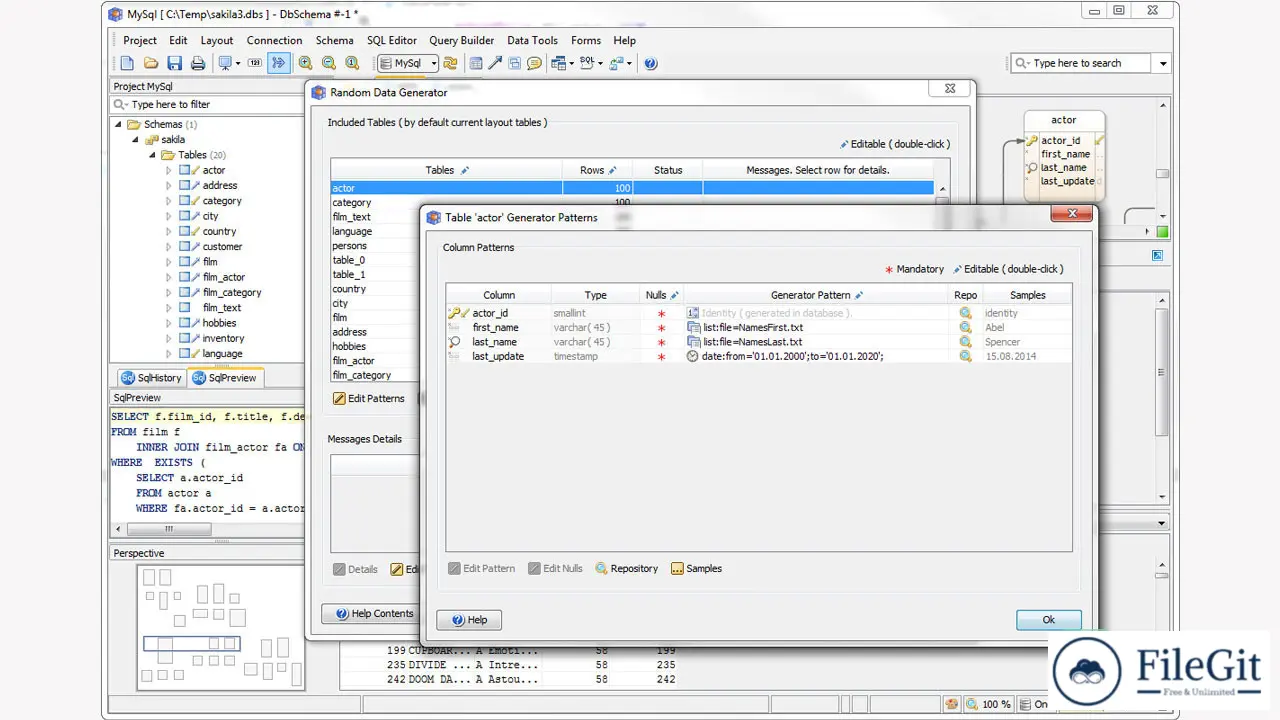Open the MySql database combo box

click(x=408, y=63)
